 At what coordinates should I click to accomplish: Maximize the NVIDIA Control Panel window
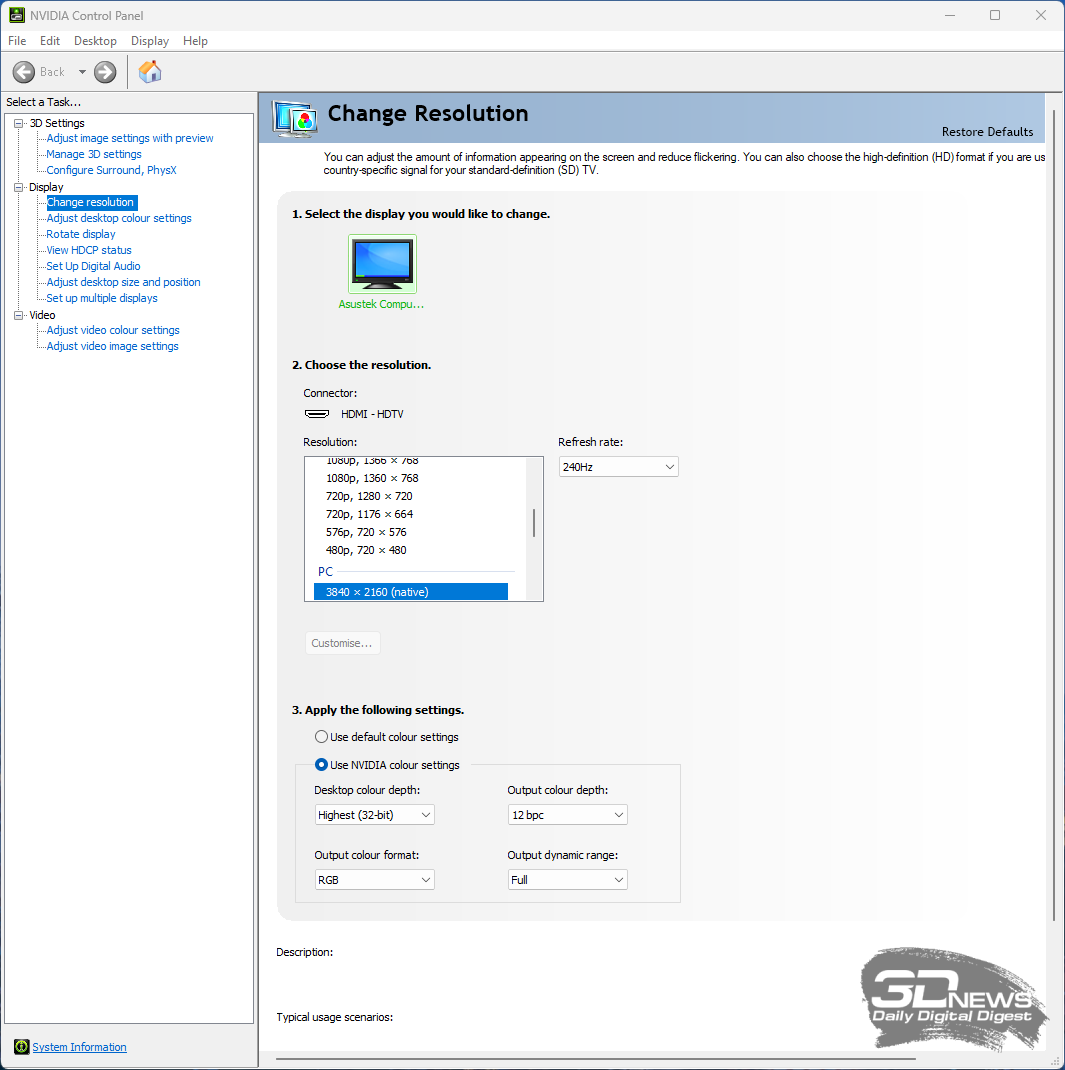tap(995, 15)
